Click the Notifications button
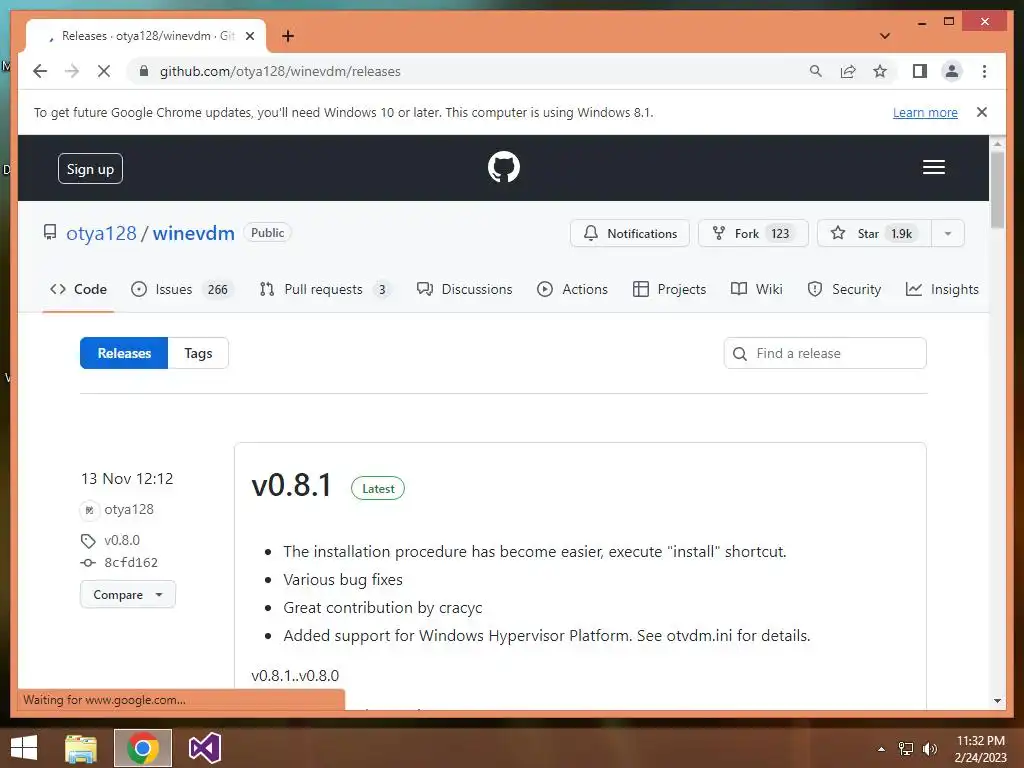 coord(630,233)
